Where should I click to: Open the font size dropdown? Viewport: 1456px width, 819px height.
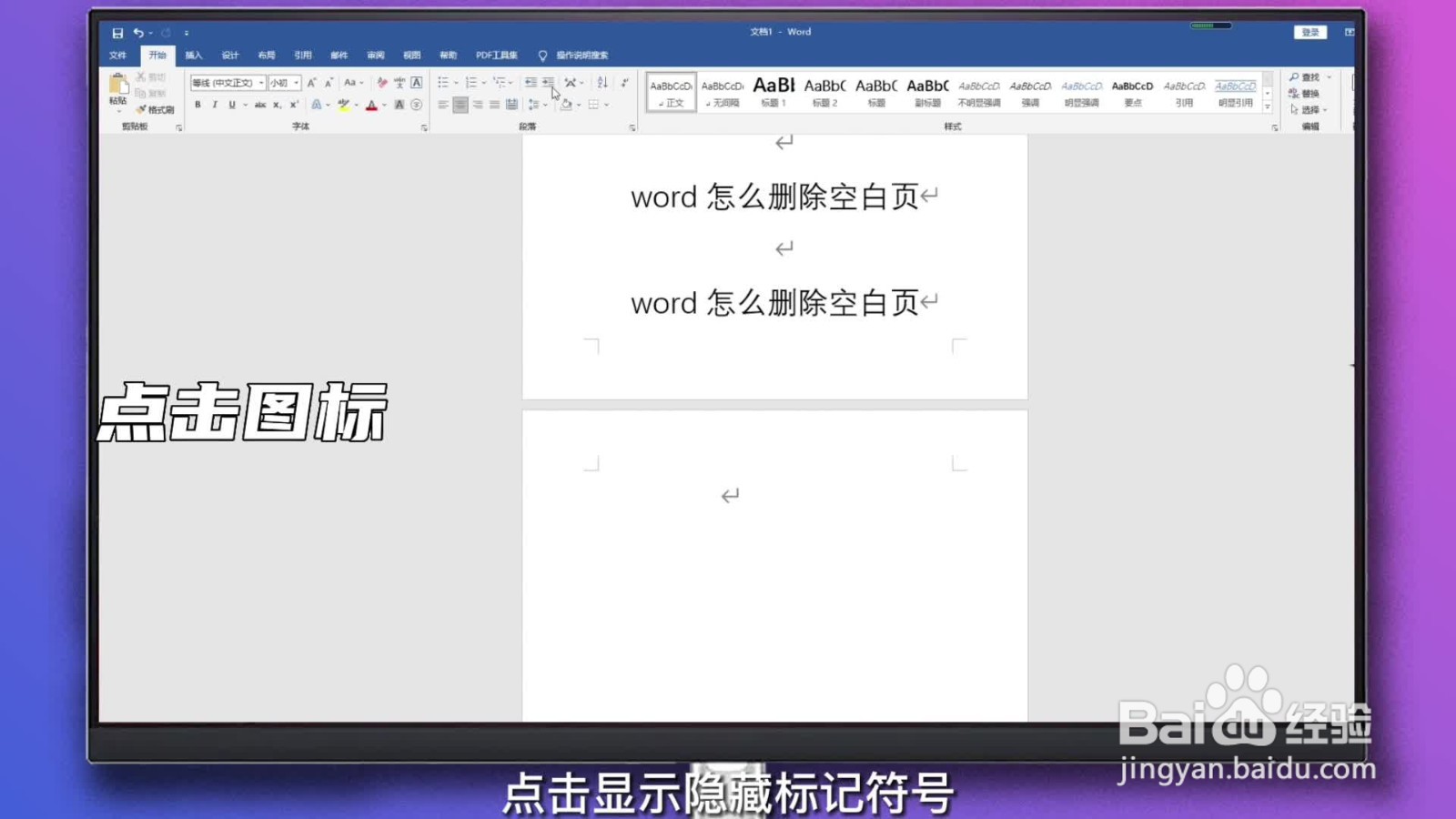pyautogui.click(x=296, y=83)
